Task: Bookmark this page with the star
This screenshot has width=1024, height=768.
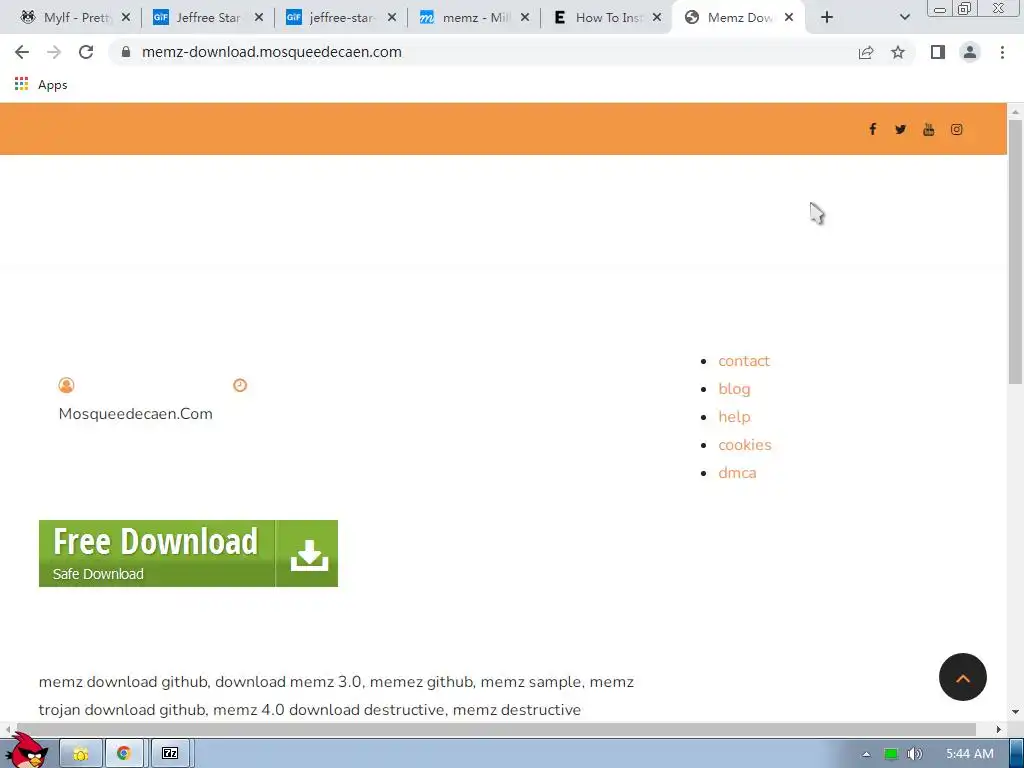Action: [898, 52]
